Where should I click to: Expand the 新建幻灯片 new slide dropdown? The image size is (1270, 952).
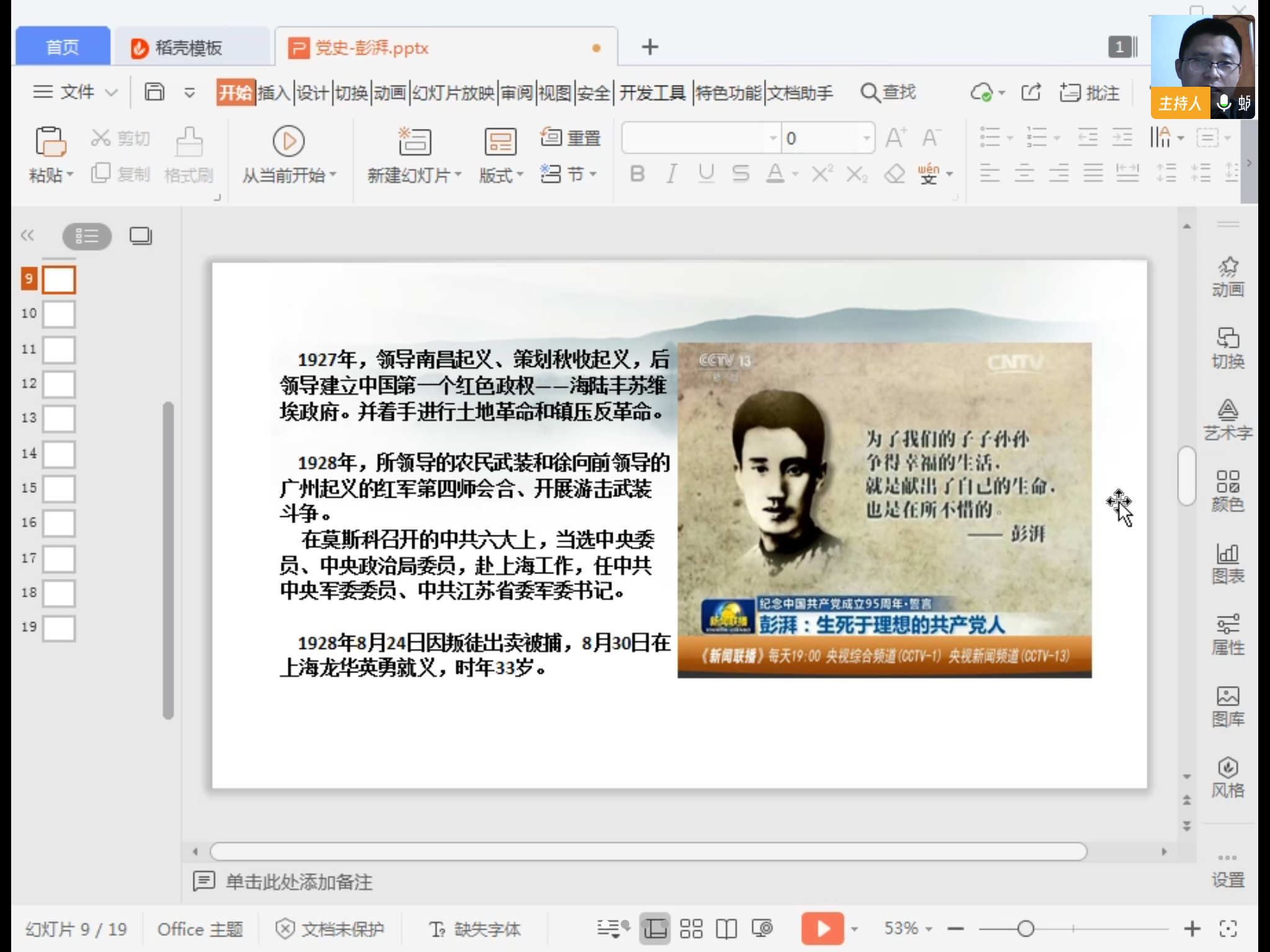tap(458, 175)
